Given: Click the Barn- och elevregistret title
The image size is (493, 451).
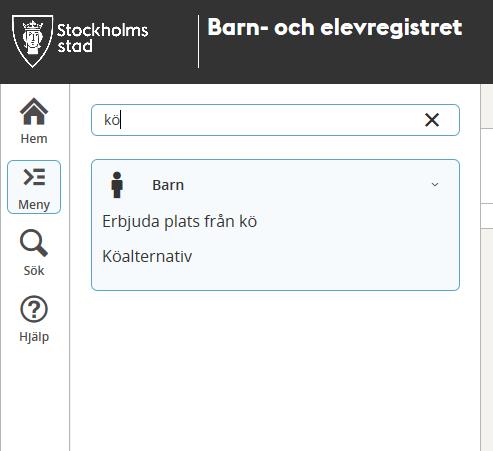Looking at the screenshot, I should pos(335,28).
